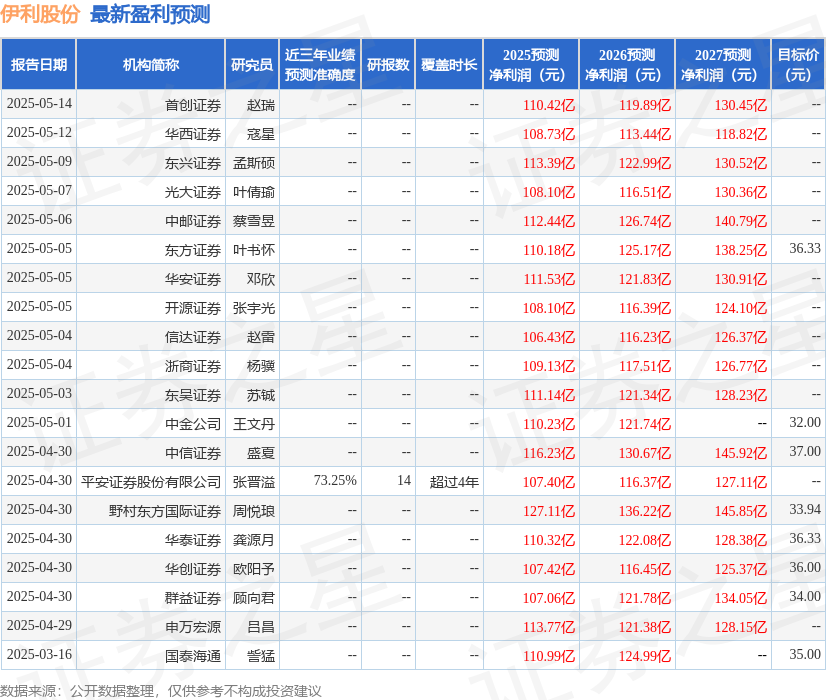
Task: Click the 33.94 target price
Action: (805, 509)
